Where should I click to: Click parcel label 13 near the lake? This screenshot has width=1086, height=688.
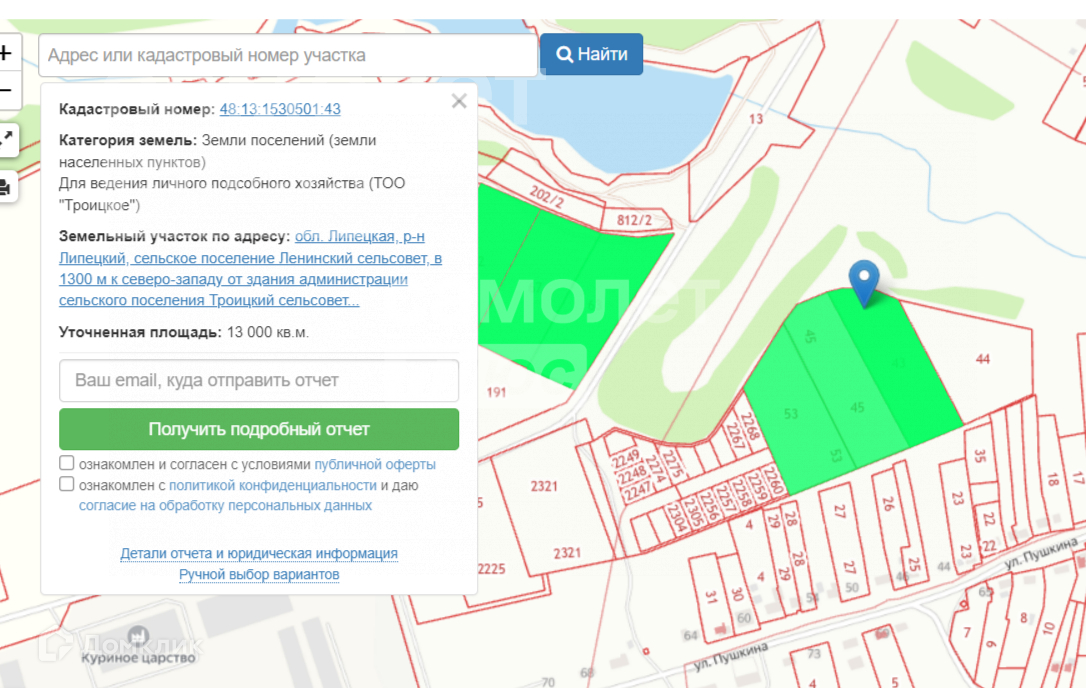point(756,119)
